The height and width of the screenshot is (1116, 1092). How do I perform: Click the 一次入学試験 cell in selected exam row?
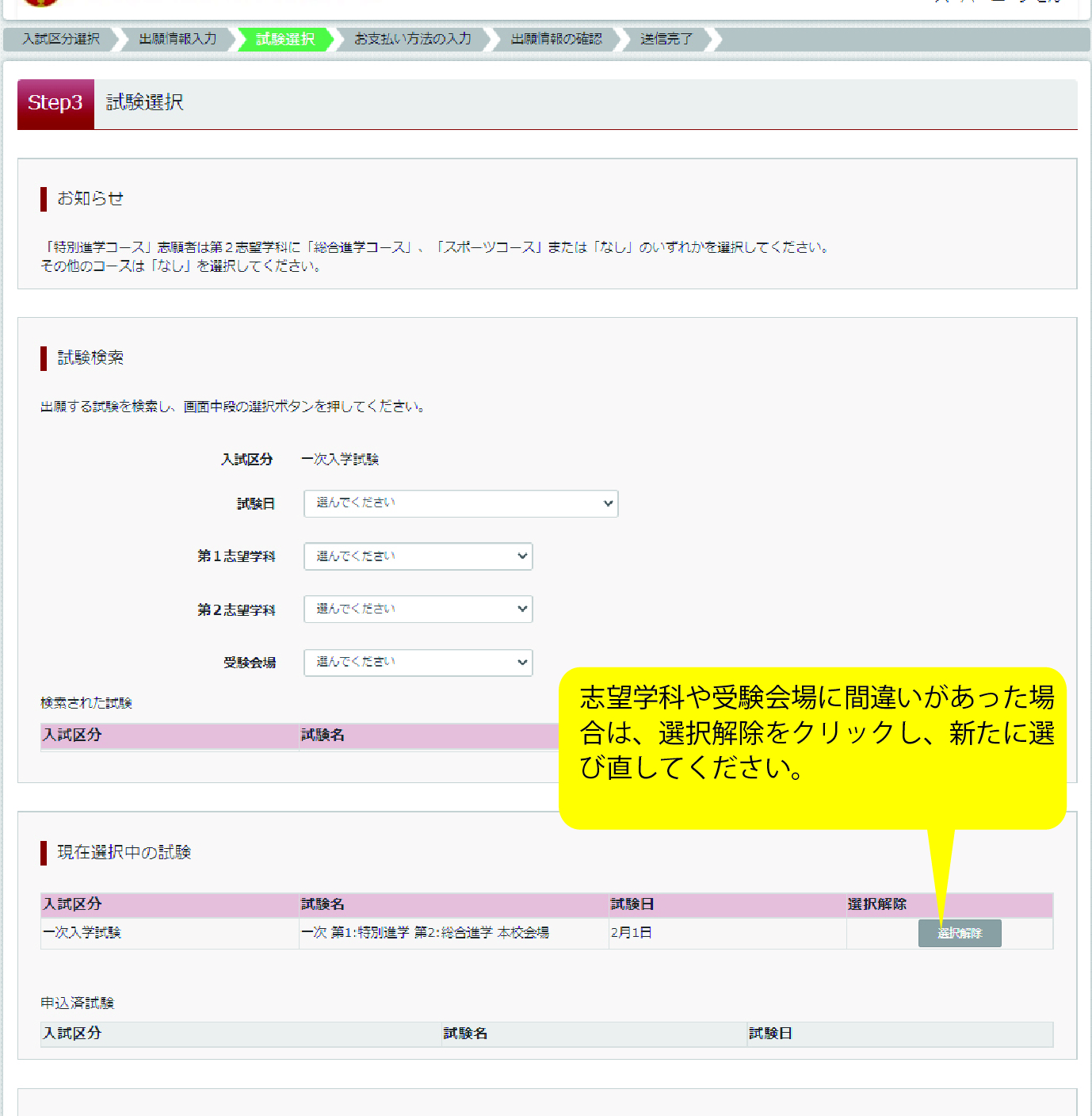82,933
